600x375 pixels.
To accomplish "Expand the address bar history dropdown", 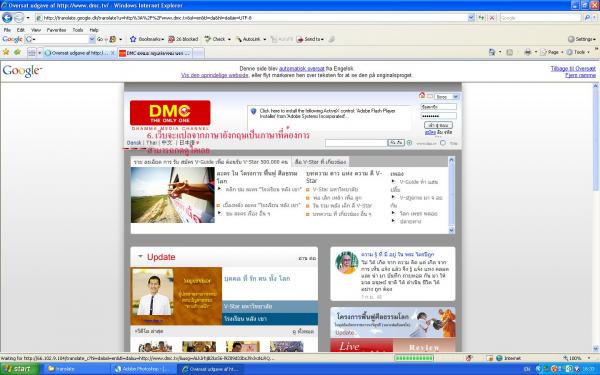I will pyautogui.click(x=471, y=18).
